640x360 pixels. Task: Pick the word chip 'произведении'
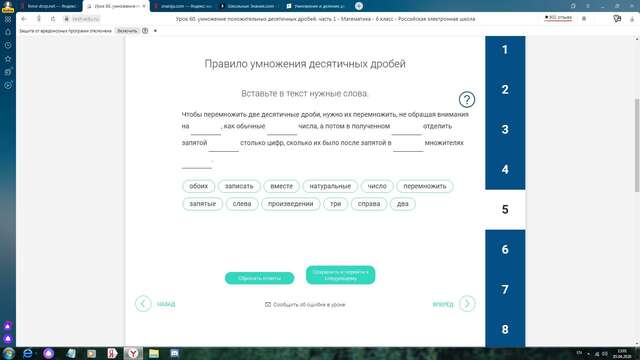(291, 204)
